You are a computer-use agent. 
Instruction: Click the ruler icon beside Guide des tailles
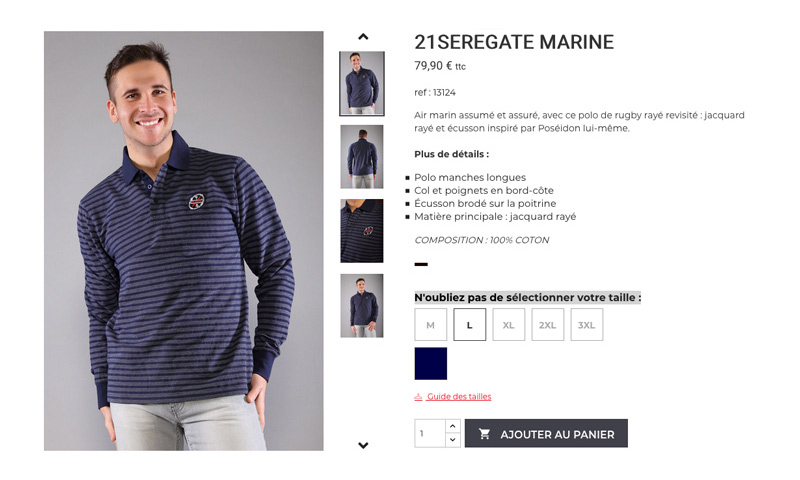point(418,397)
